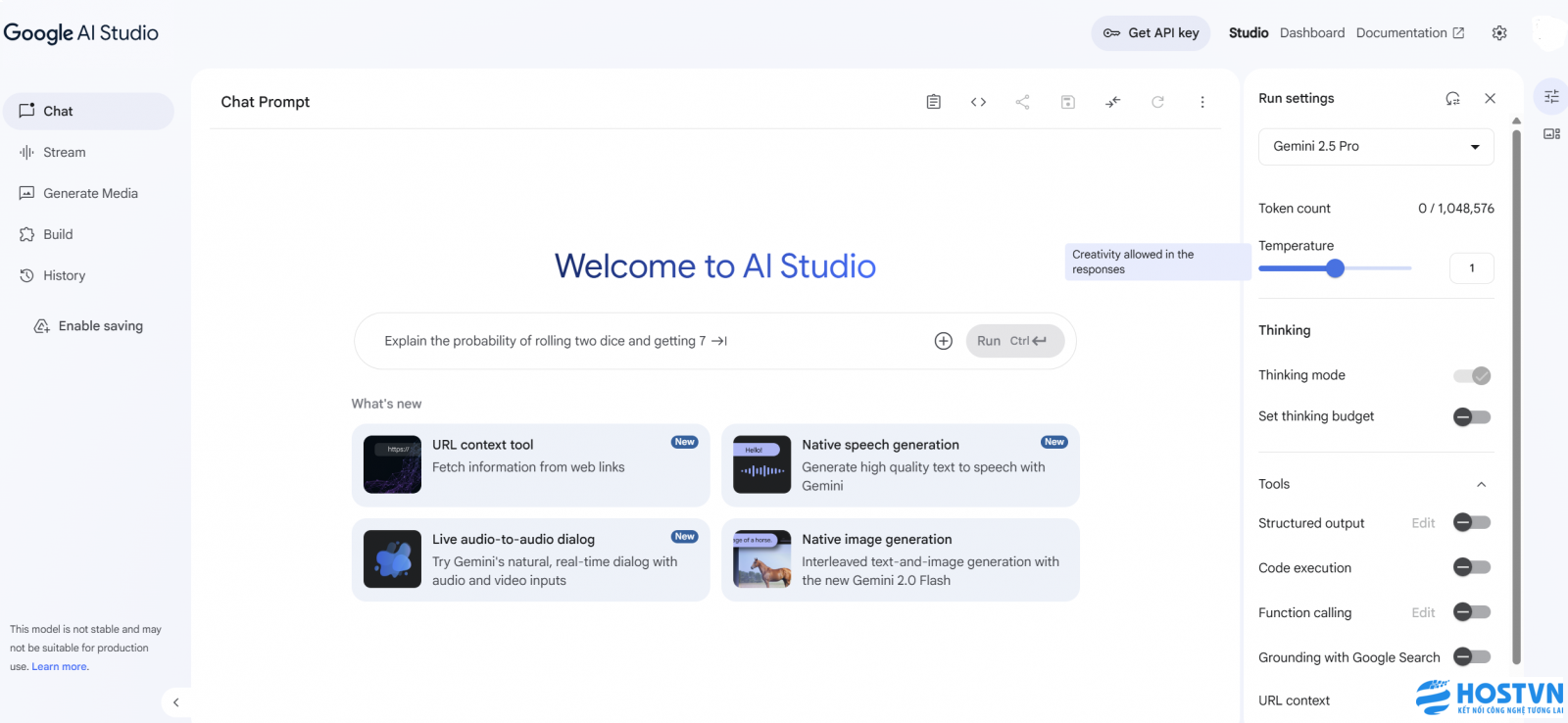Click the plus icon in prompt box
1568x723 pixels.
pyautogui.click(x=943, y=341)
